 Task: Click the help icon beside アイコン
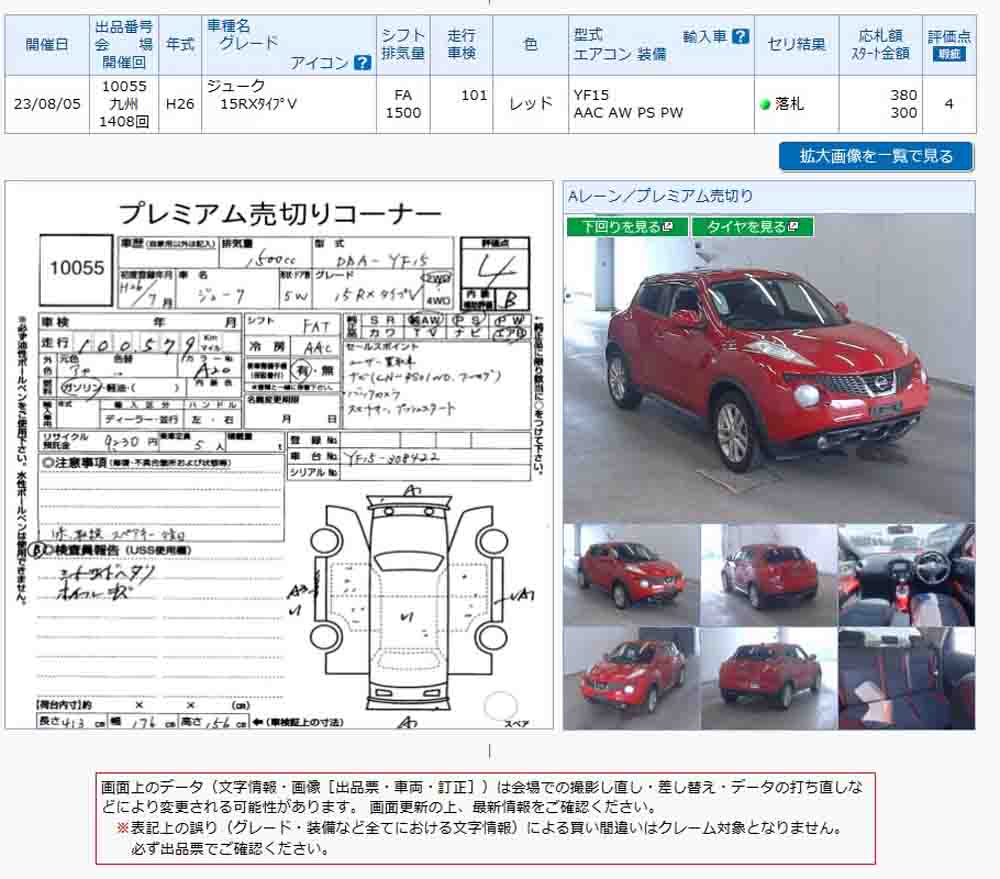(x=362, y=63)
